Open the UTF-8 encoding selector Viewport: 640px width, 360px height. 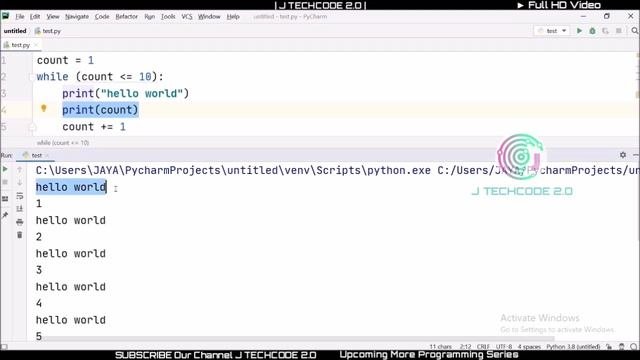tap(504, 347)
